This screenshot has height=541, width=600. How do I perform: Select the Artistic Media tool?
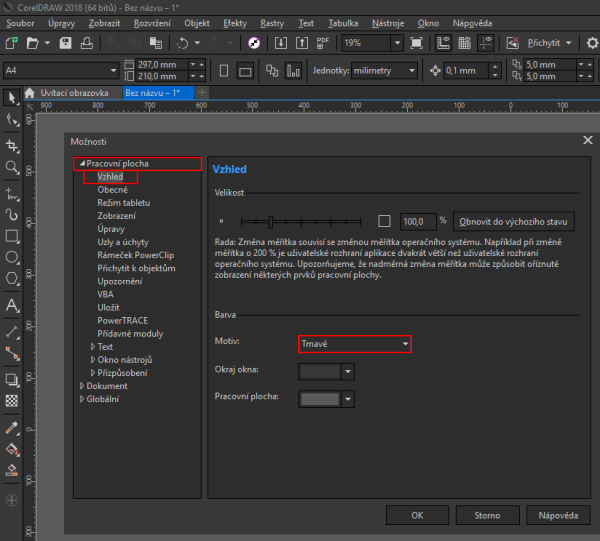coord(11,215)
